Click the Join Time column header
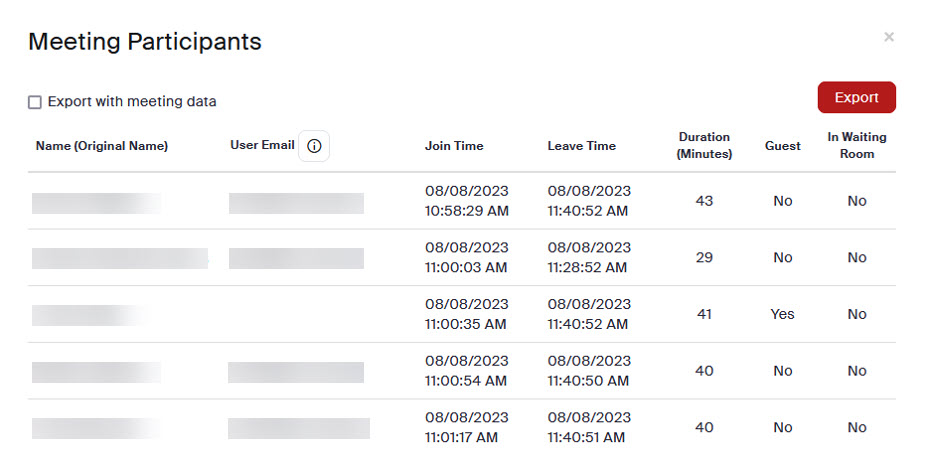925x474 pixels. 454,146
